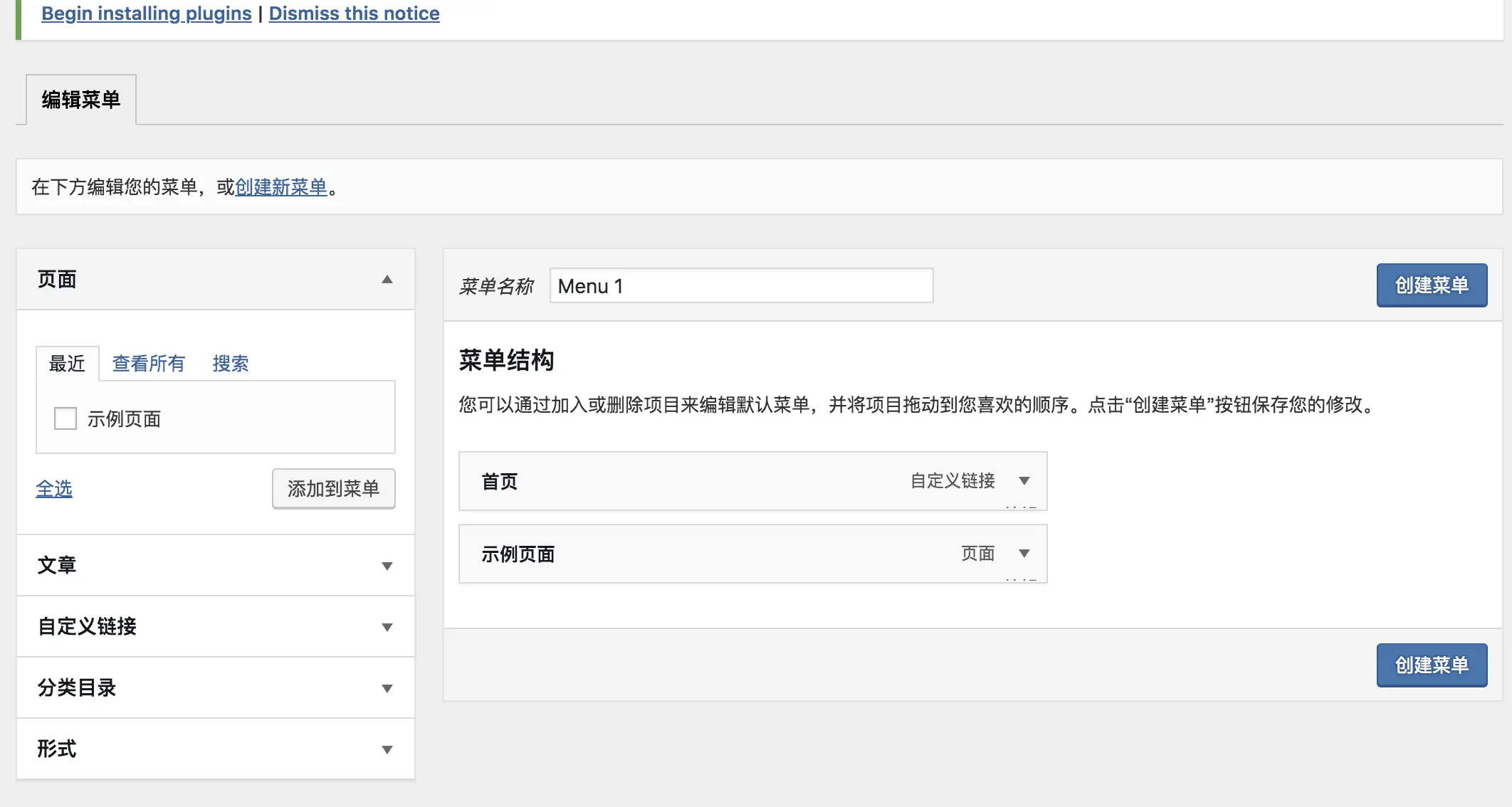1512x807 pixels.
Task: Check the 示例页面 checkbox
Action: point(65,418)
